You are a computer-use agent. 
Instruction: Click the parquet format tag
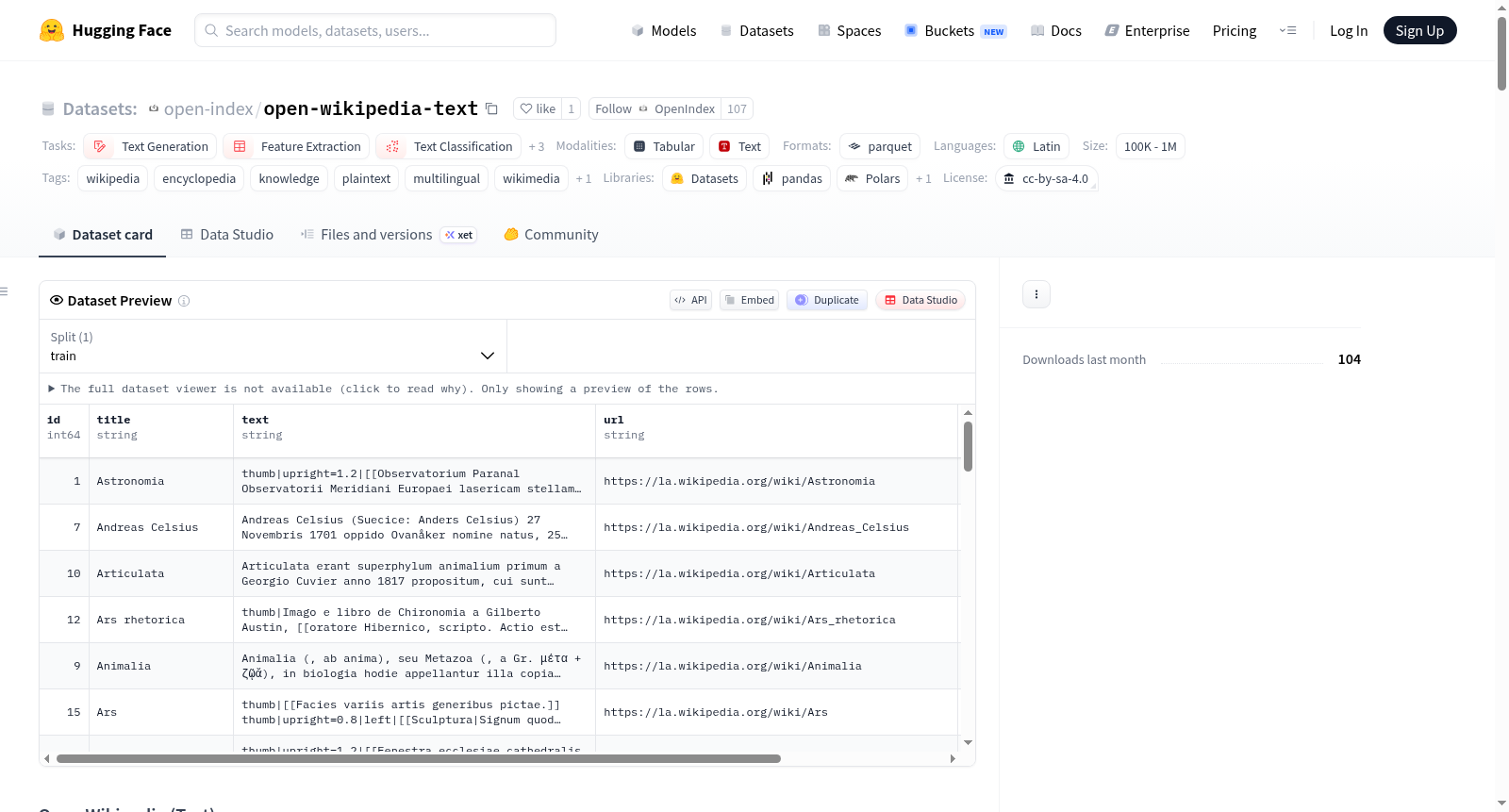880,146
